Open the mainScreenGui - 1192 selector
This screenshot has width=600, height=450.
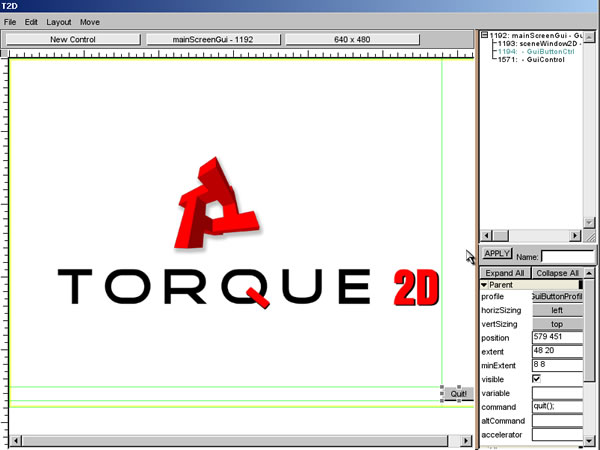point(213,39)
